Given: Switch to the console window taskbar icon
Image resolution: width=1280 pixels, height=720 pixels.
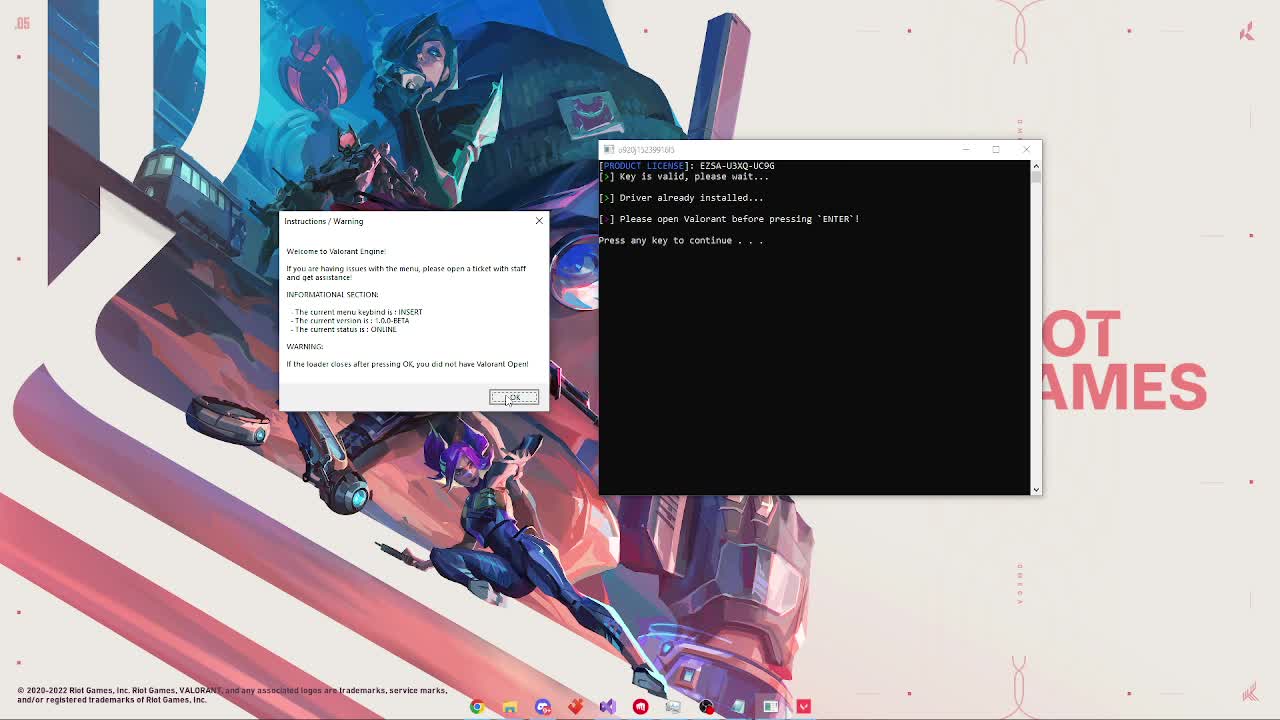Looking at the screenshot, I should [x=771, y=707].
